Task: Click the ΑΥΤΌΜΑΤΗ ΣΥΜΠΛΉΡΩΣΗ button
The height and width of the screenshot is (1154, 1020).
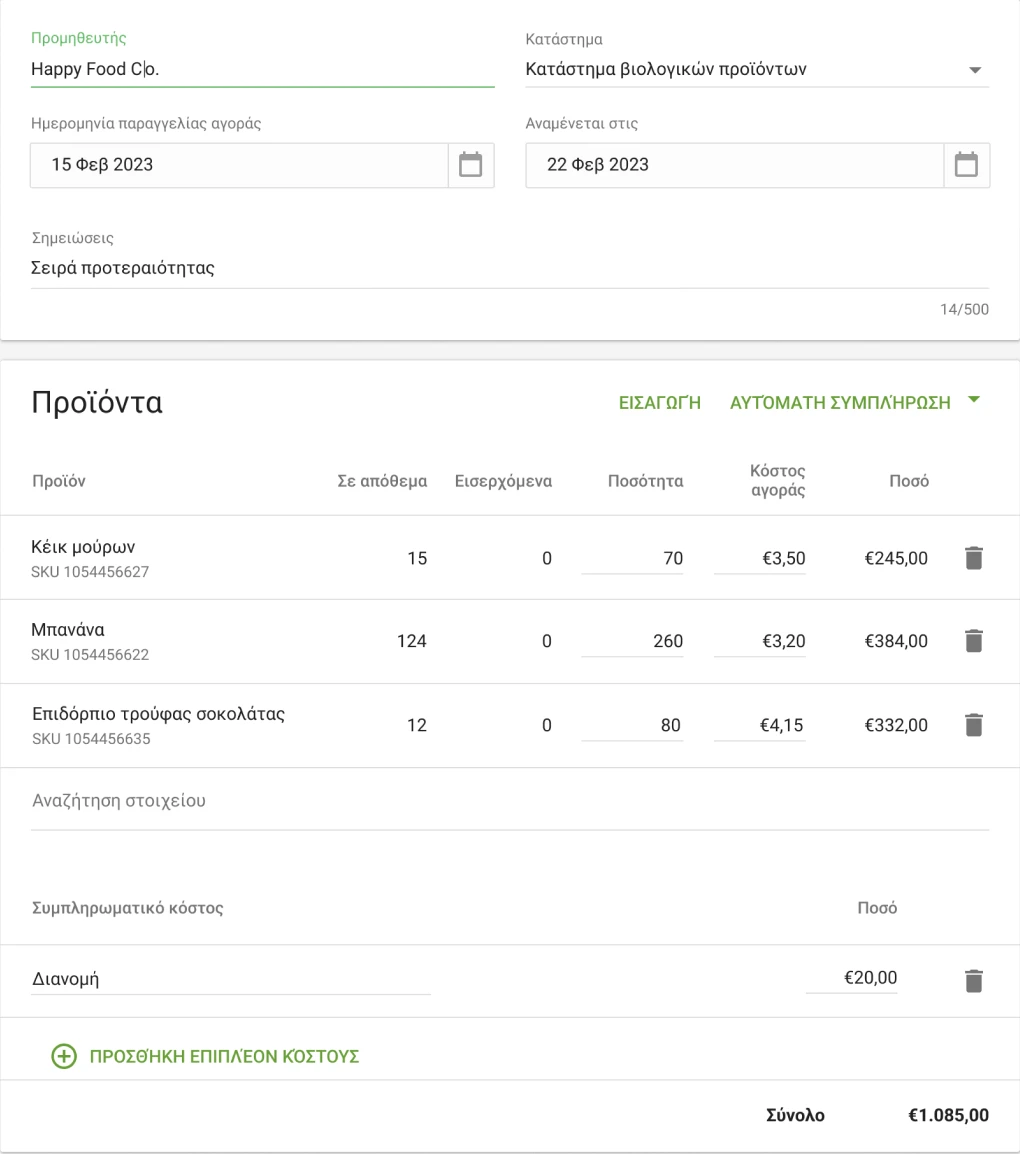Action: tap(840, 403)
